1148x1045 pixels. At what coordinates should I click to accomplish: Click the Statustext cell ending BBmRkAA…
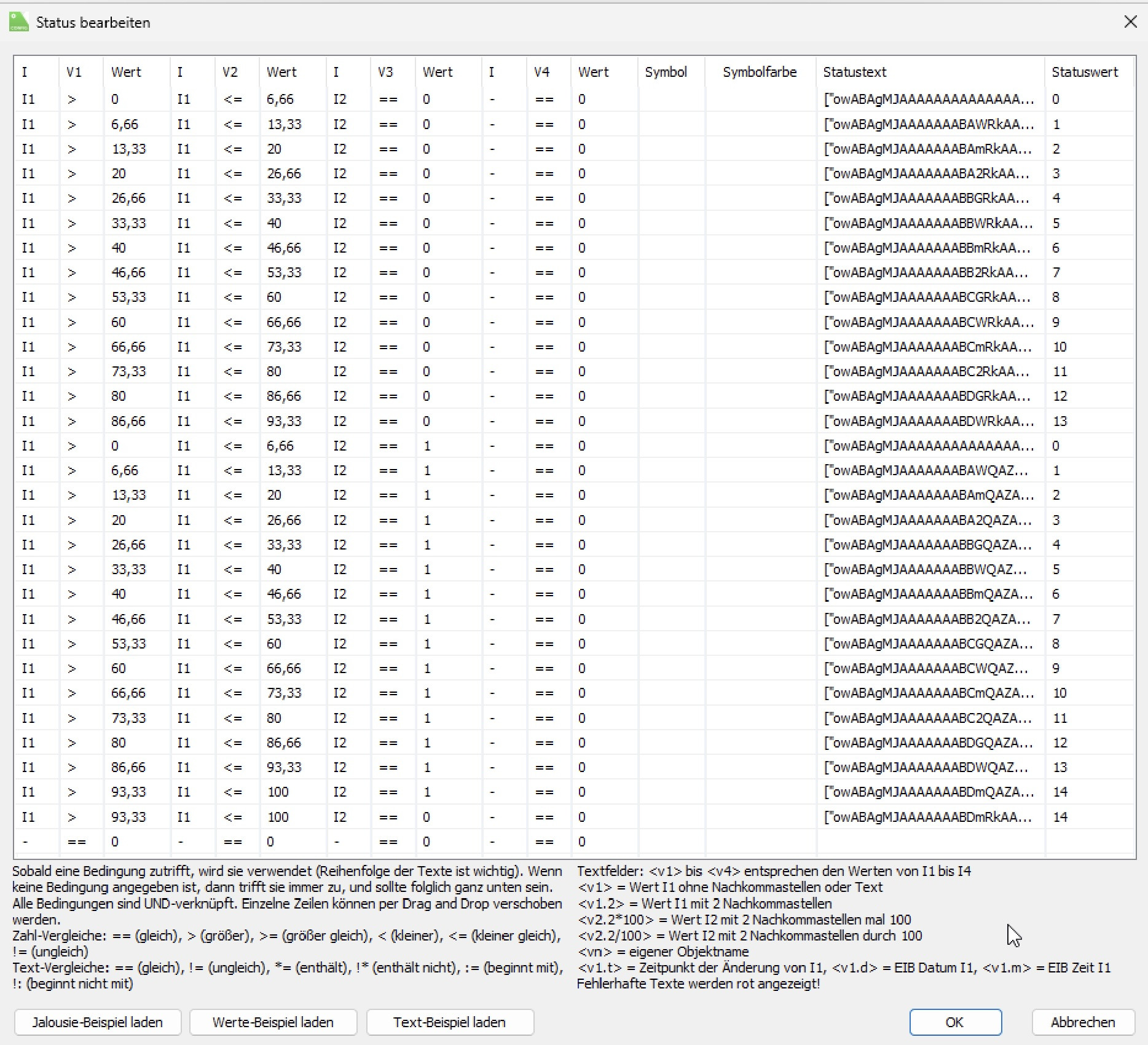(x=930, y=248)
